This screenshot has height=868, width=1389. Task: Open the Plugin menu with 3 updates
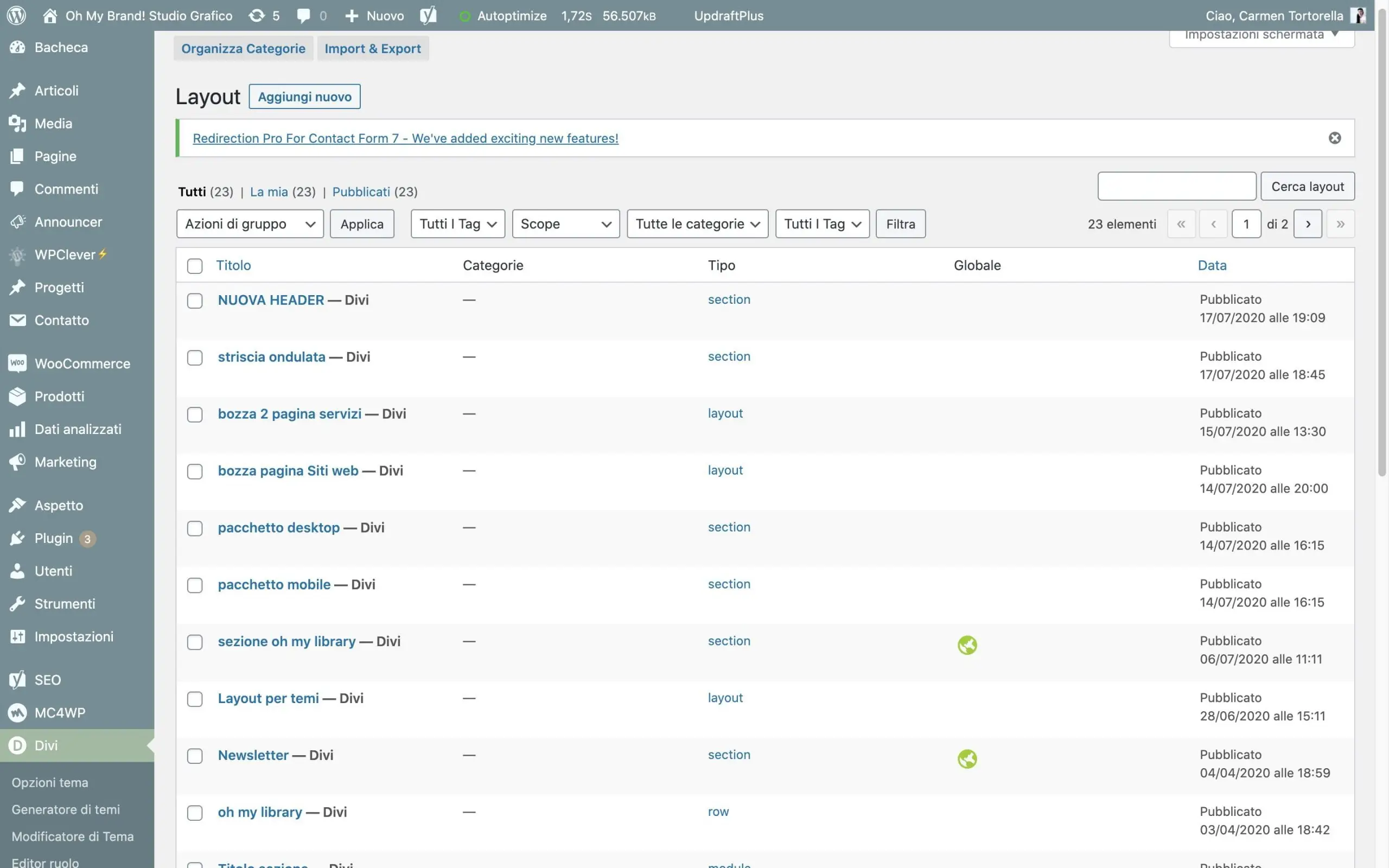pos(54,539)
